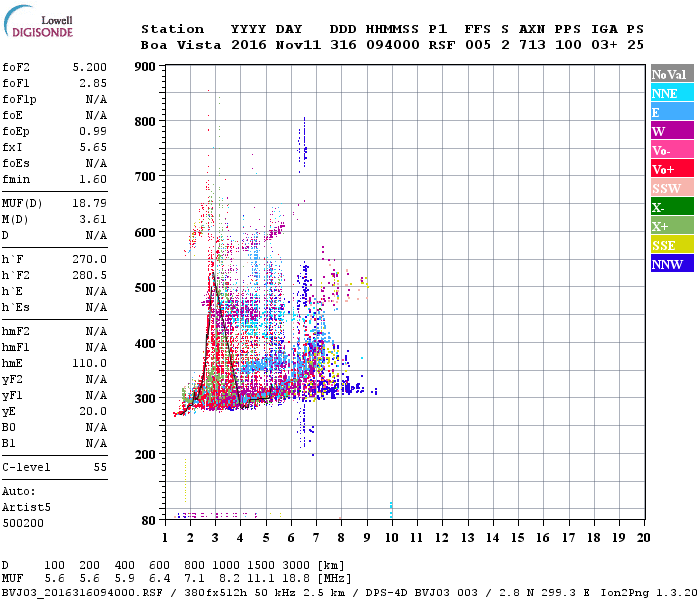Select the NNW dark blue legend swatch
Image resolution: width=700 pixels, height=600 pixels.
pos(672,263)
